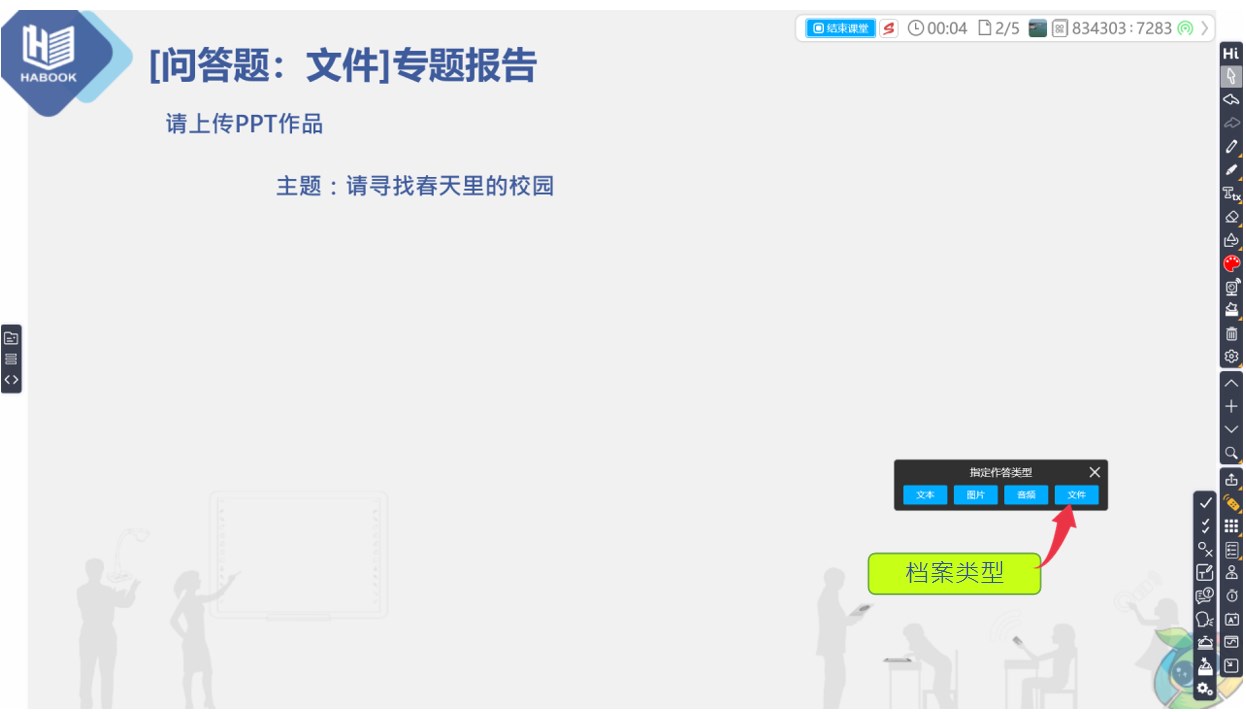1246x712 pixels.
Task: Open the settings gear in right toolbar
Action: (x=1231, y=356)
